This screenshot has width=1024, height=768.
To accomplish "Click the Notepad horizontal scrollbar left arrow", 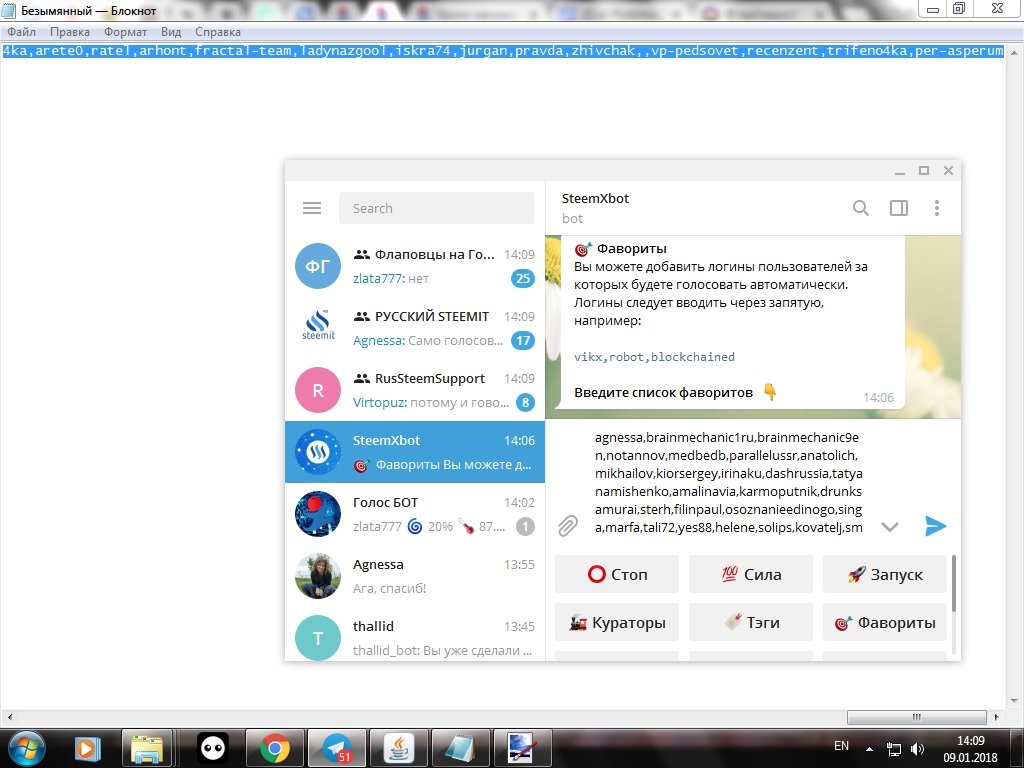I will (9, 717).
